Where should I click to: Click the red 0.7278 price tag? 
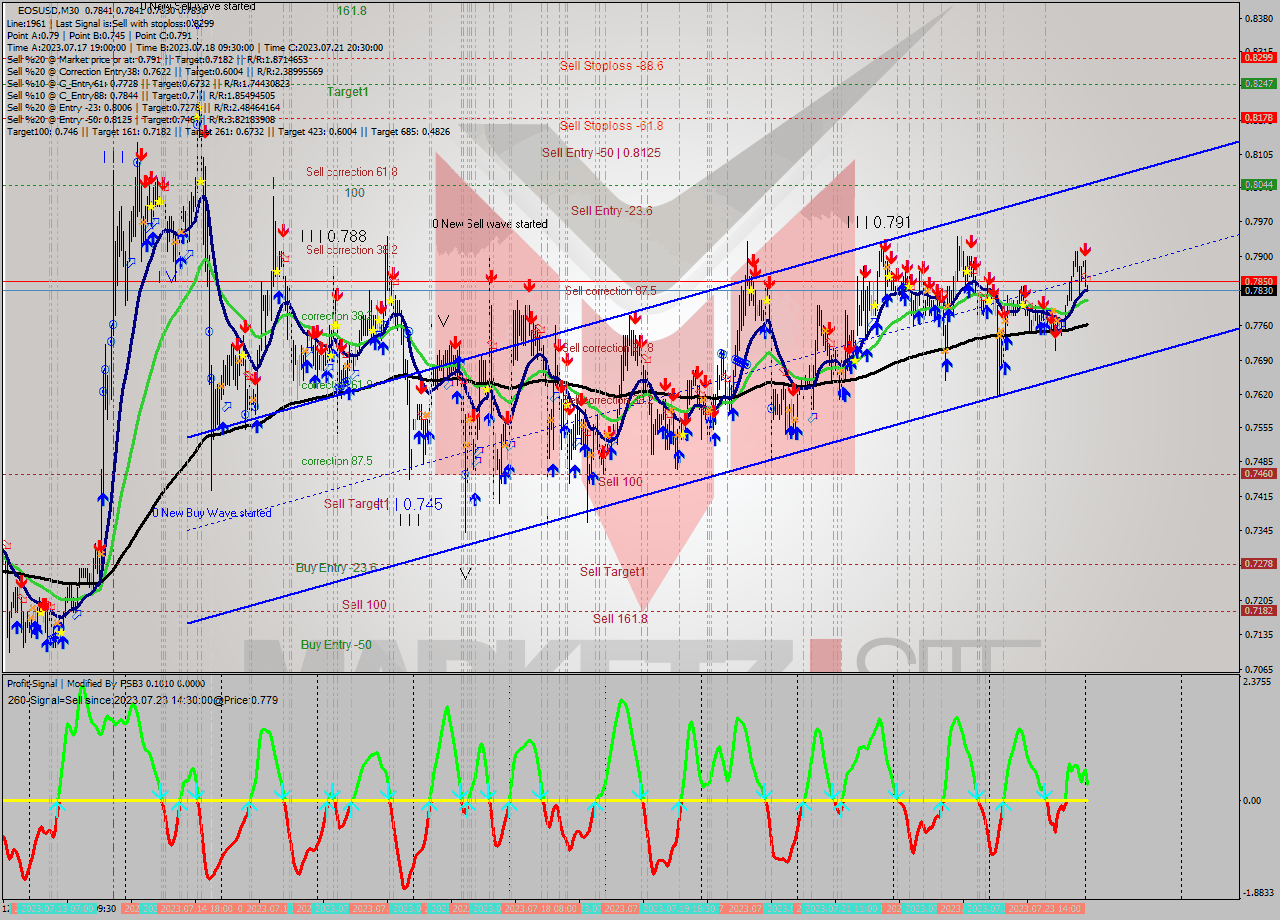click(1258, 564)
